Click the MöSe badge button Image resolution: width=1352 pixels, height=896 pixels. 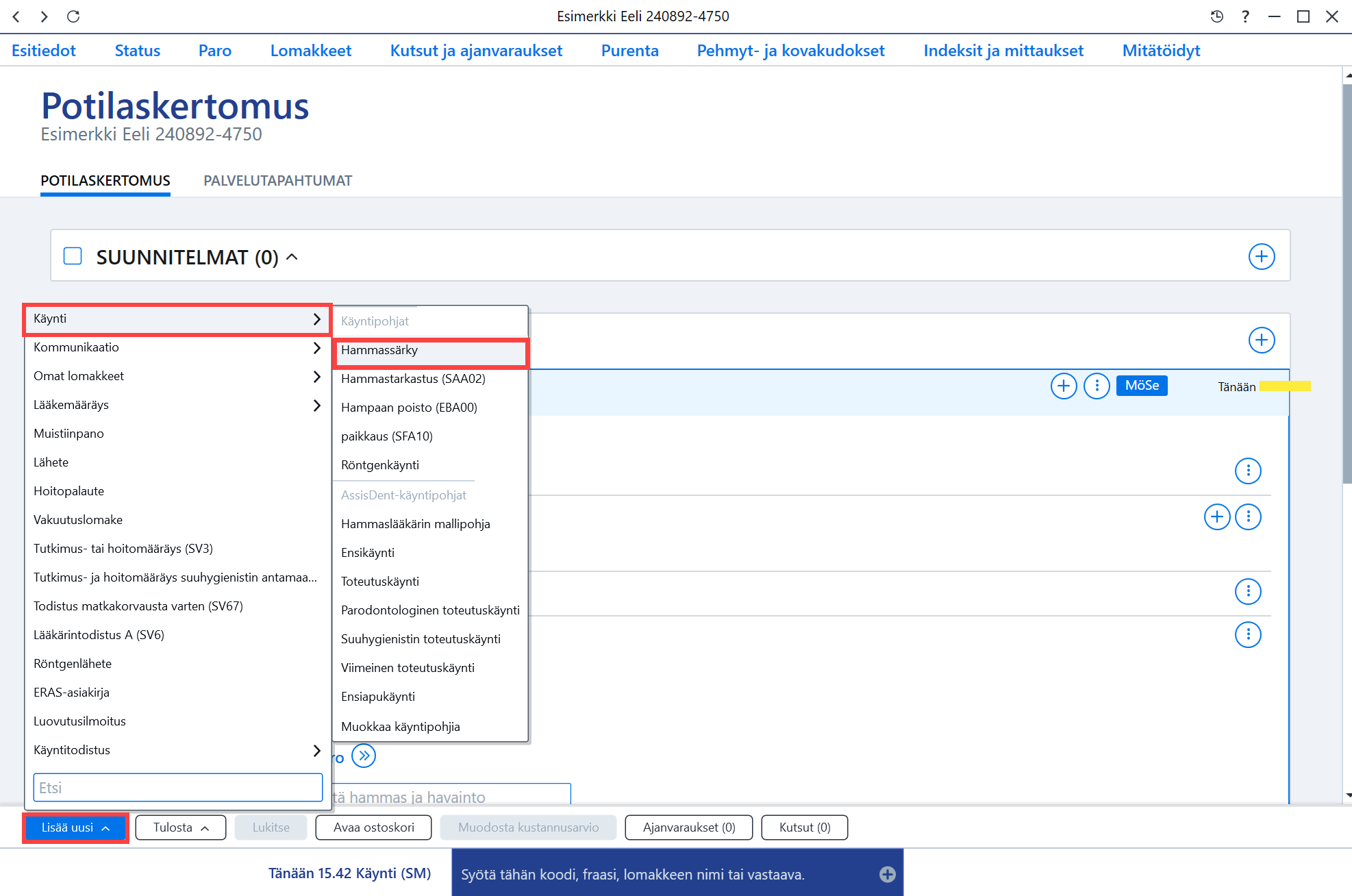click(x=1142, y=386)
